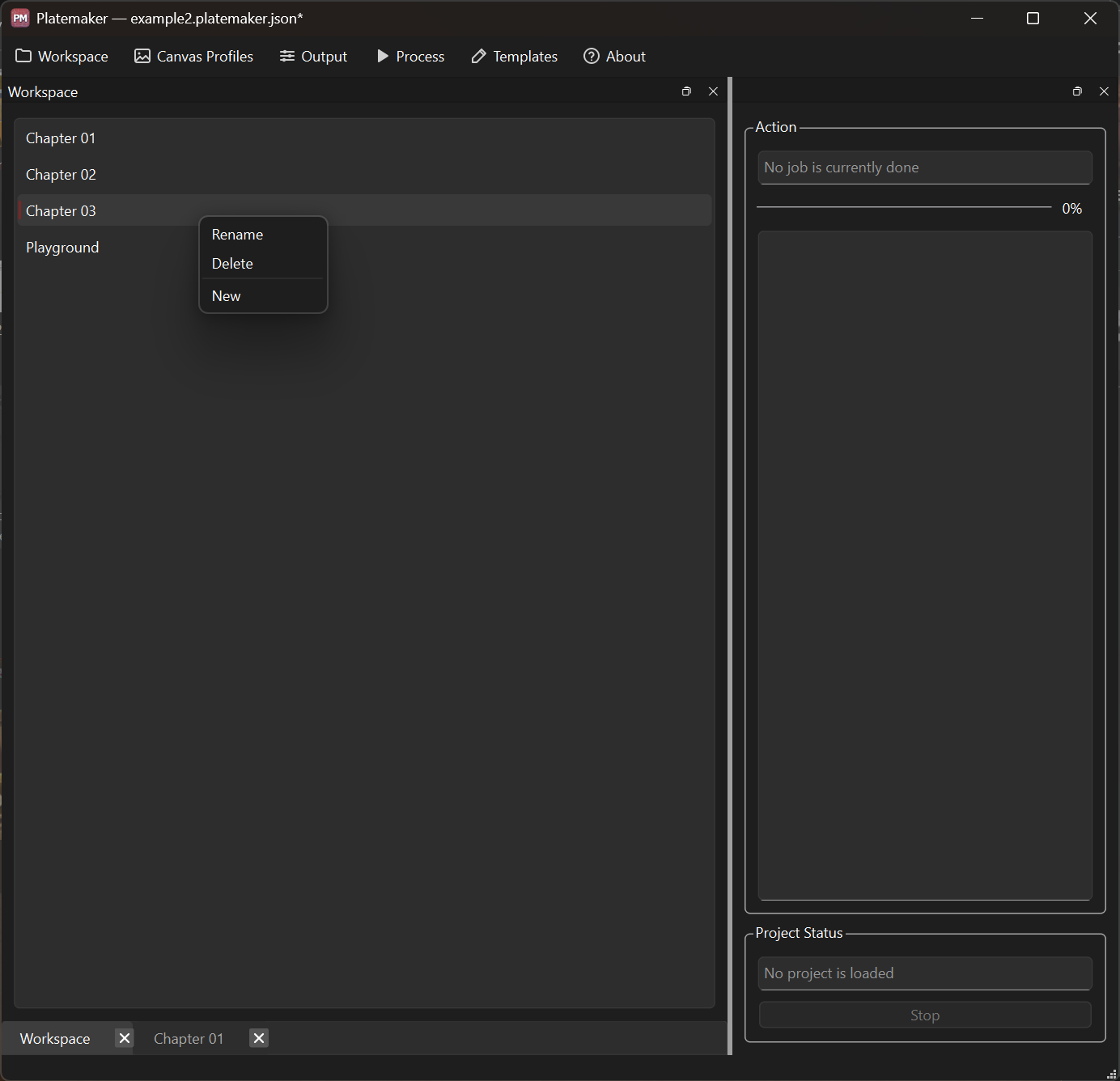Viewport: 1120px width, 1081px height.
Task: Open the Output menu
Action: click(x=313, y=56)
